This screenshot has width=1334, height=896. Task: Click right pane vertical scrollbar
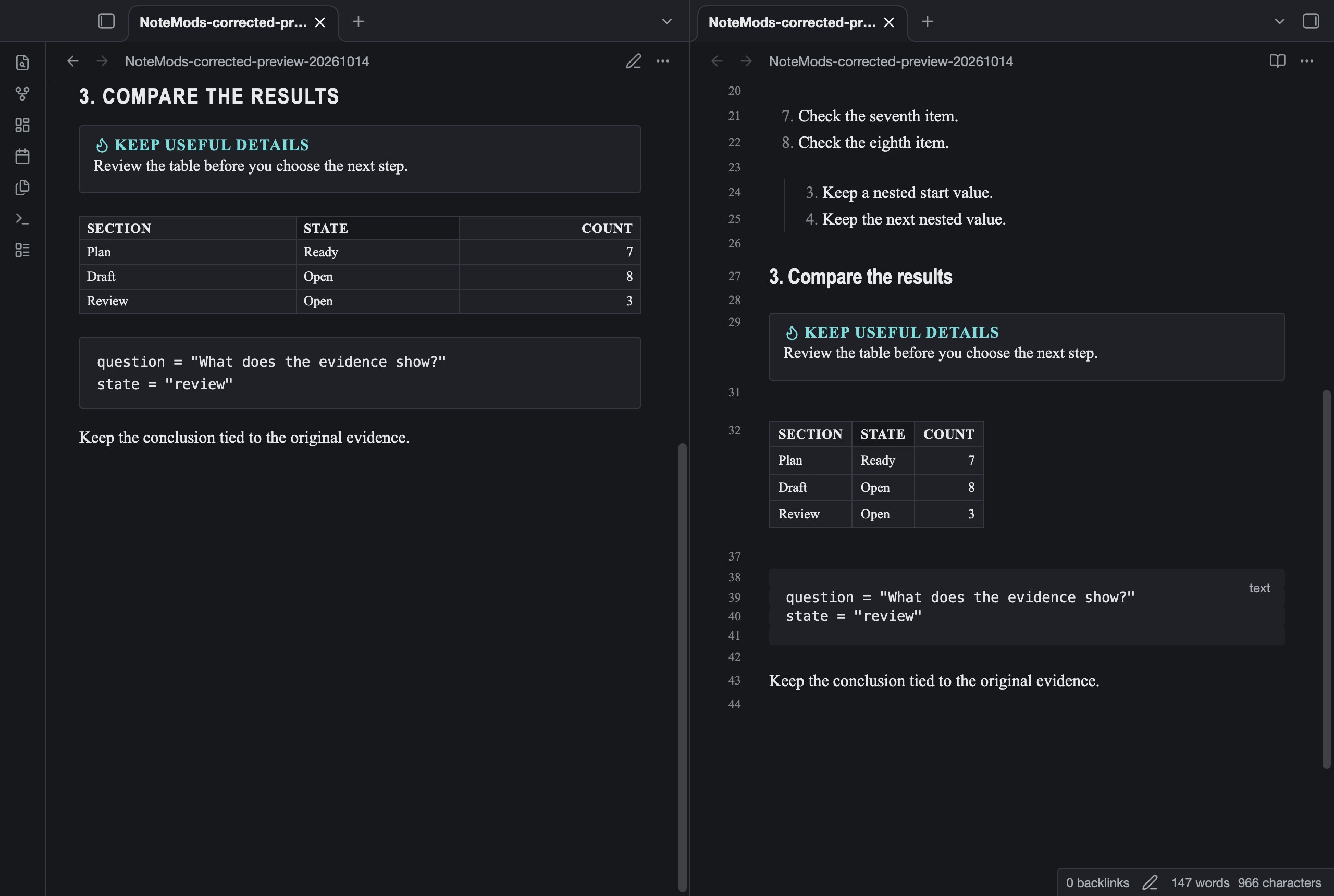(x=1327, y=579)
